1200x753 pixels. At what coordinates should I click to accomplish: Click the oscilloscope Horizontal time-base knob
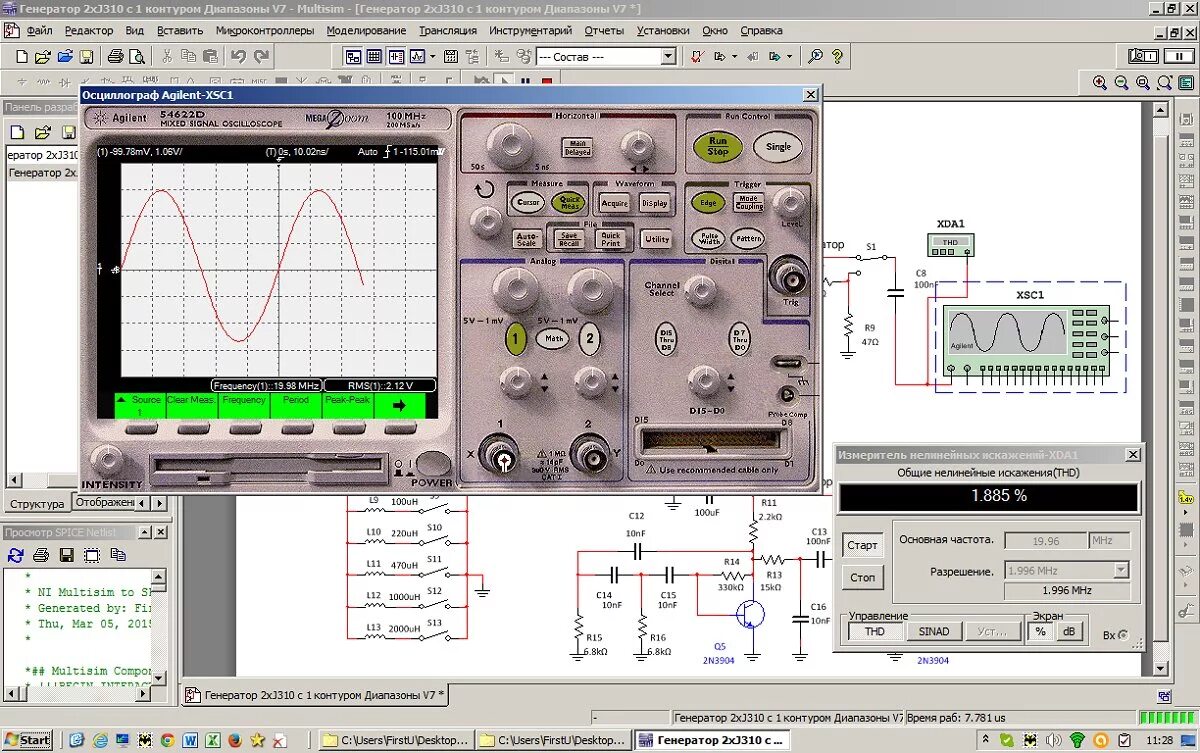pyautogui.click(x=512, y=146)
